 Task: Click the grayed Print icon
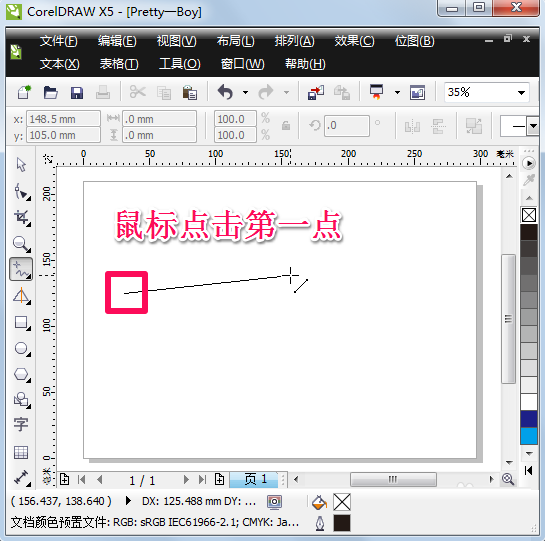coord(103,92)
